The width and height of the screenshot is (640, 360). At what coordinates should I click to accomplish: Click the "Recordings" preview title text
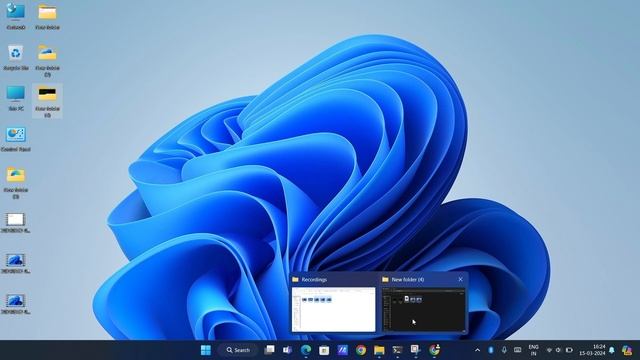(314, 280)
